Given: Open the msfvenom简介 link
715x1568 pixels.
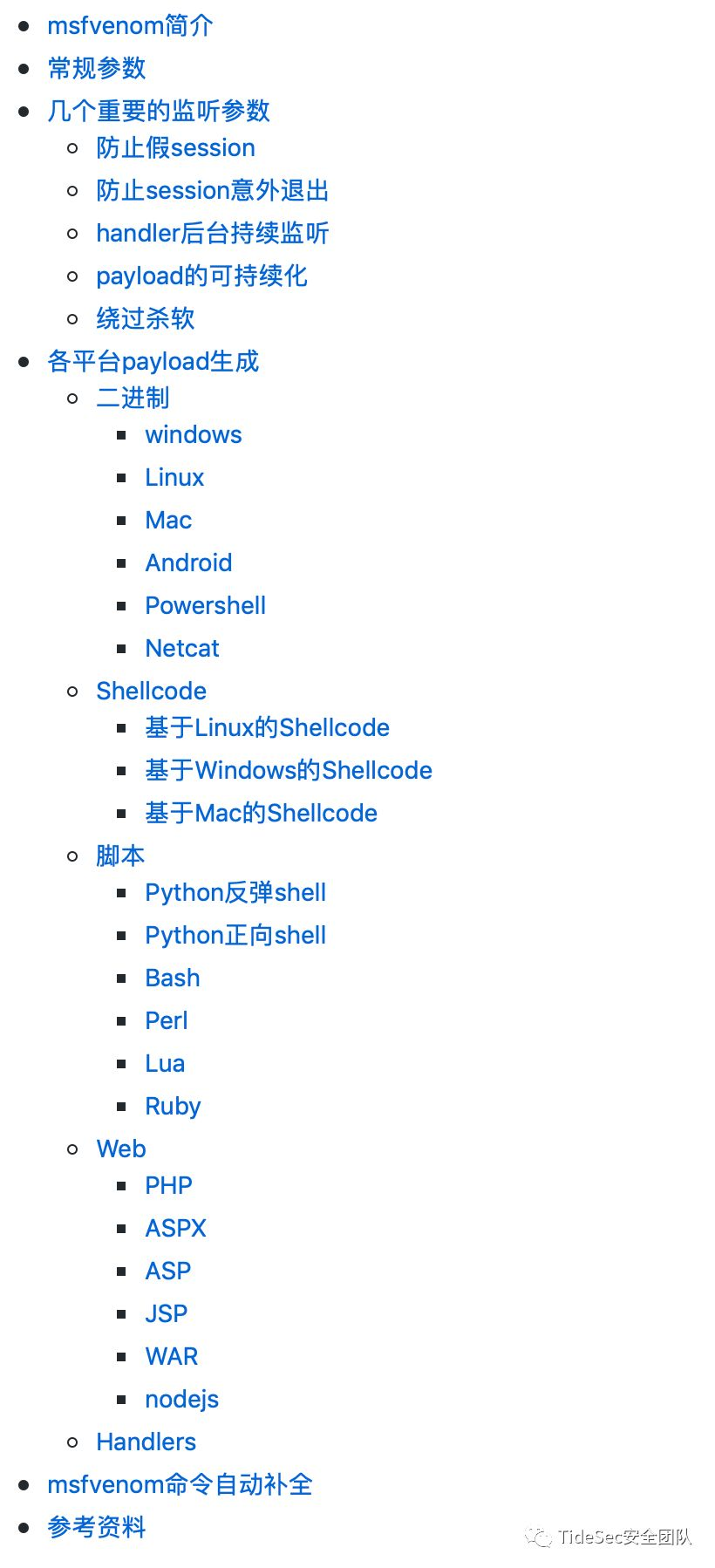Looking at the screenshot, I should 130,26.
